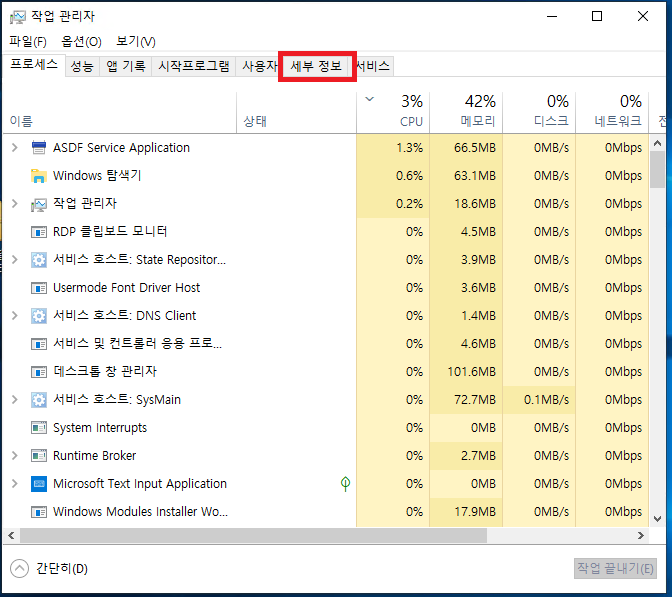Select the 프로세스 tab
672x597 pixels.
point(34,65)
